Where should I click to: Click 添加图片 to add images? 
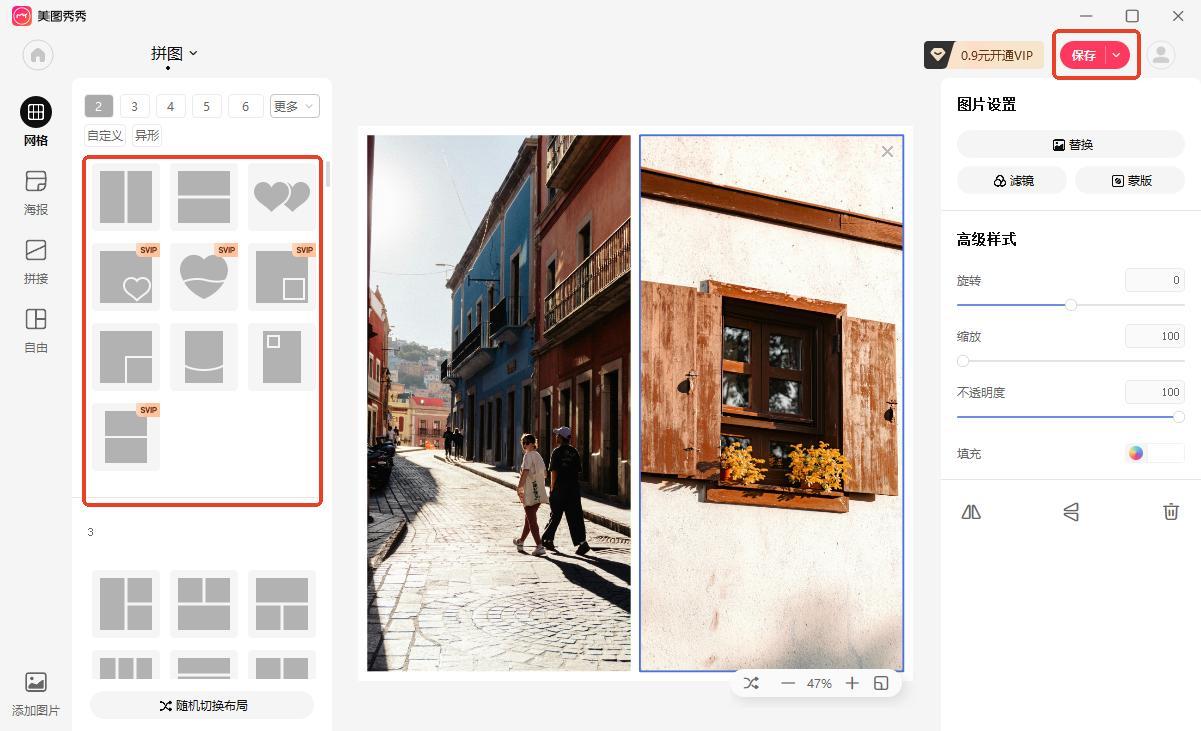(x=36, y=694)
